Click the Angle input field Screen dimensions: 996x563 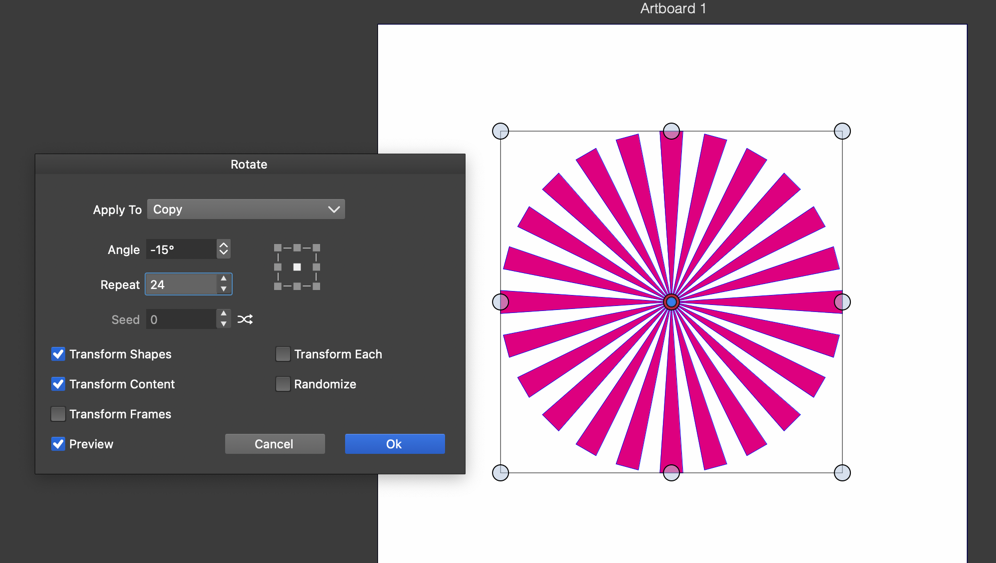tap(181, 249)
